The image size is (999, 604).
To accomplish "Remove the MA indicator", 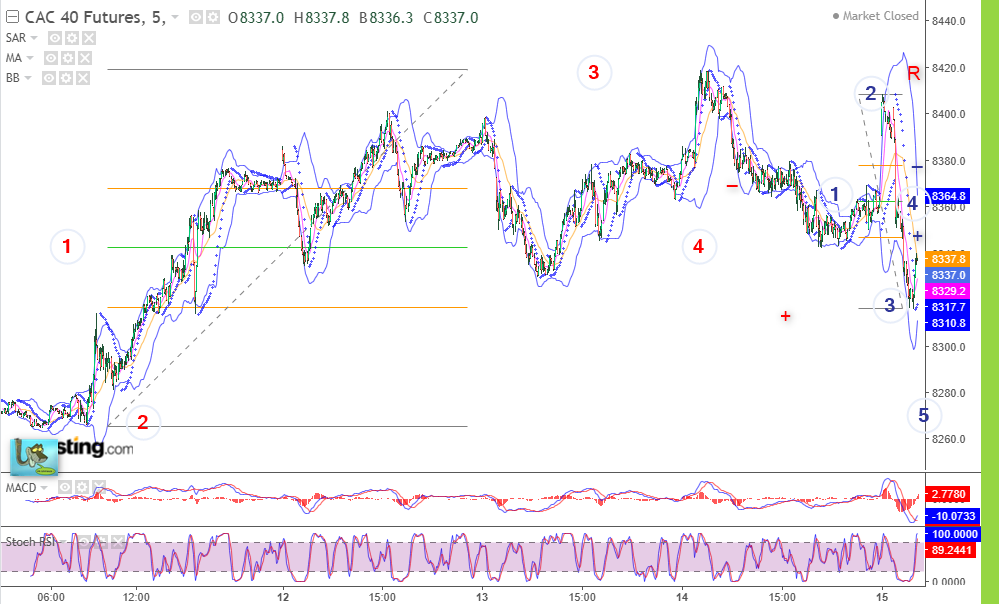I will point(84,58).
